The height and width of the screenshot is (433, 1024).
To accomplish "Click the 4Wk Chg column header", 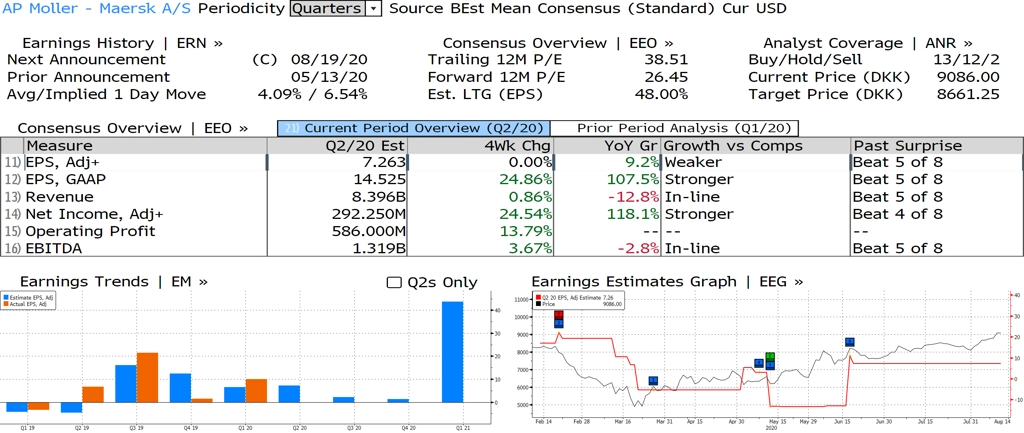I will pyautogui.click(x=481, y=146).
